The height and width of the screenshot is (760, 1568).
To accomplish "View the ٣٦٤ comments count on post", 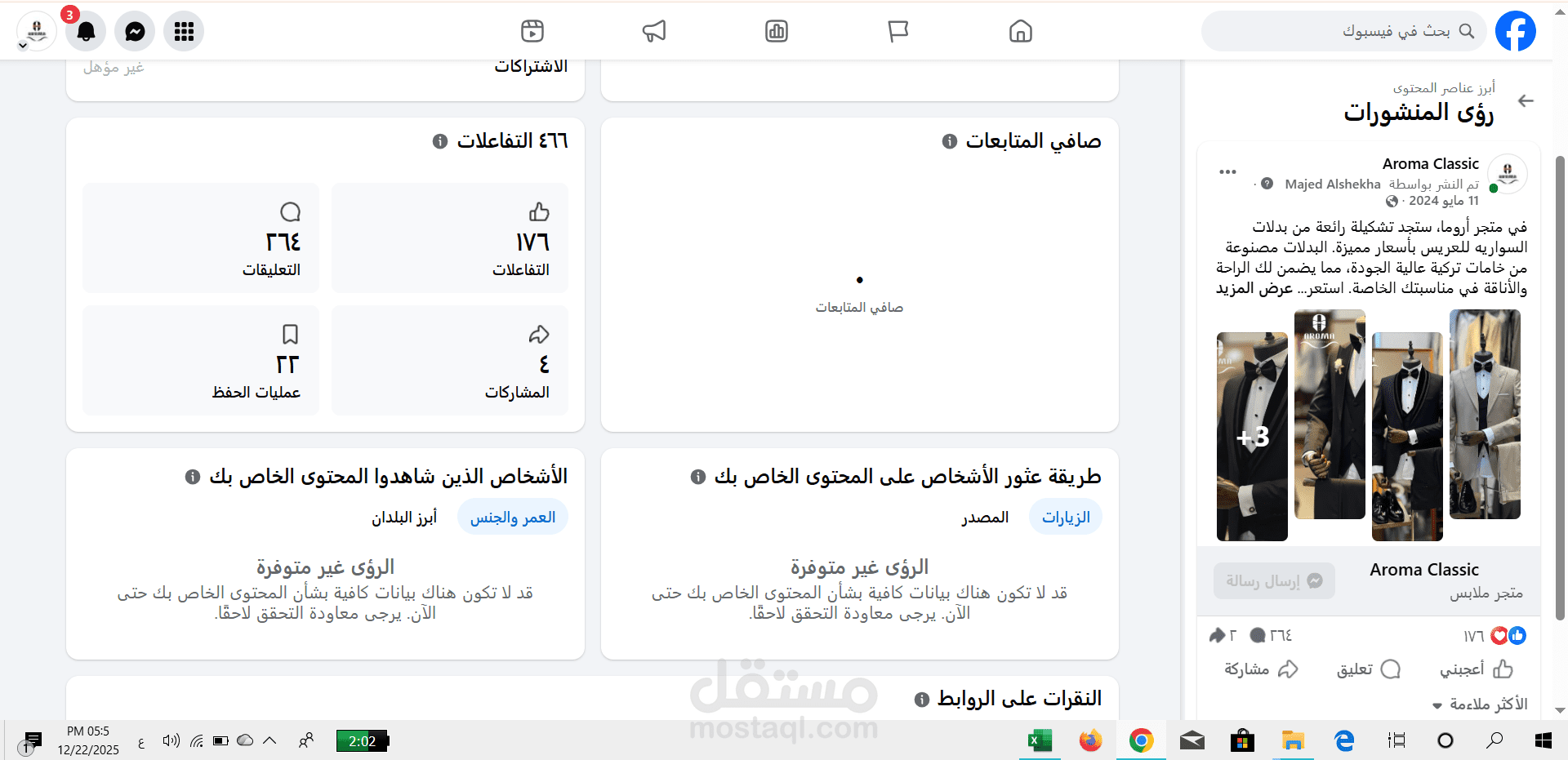I will (x=1281, y=635).
